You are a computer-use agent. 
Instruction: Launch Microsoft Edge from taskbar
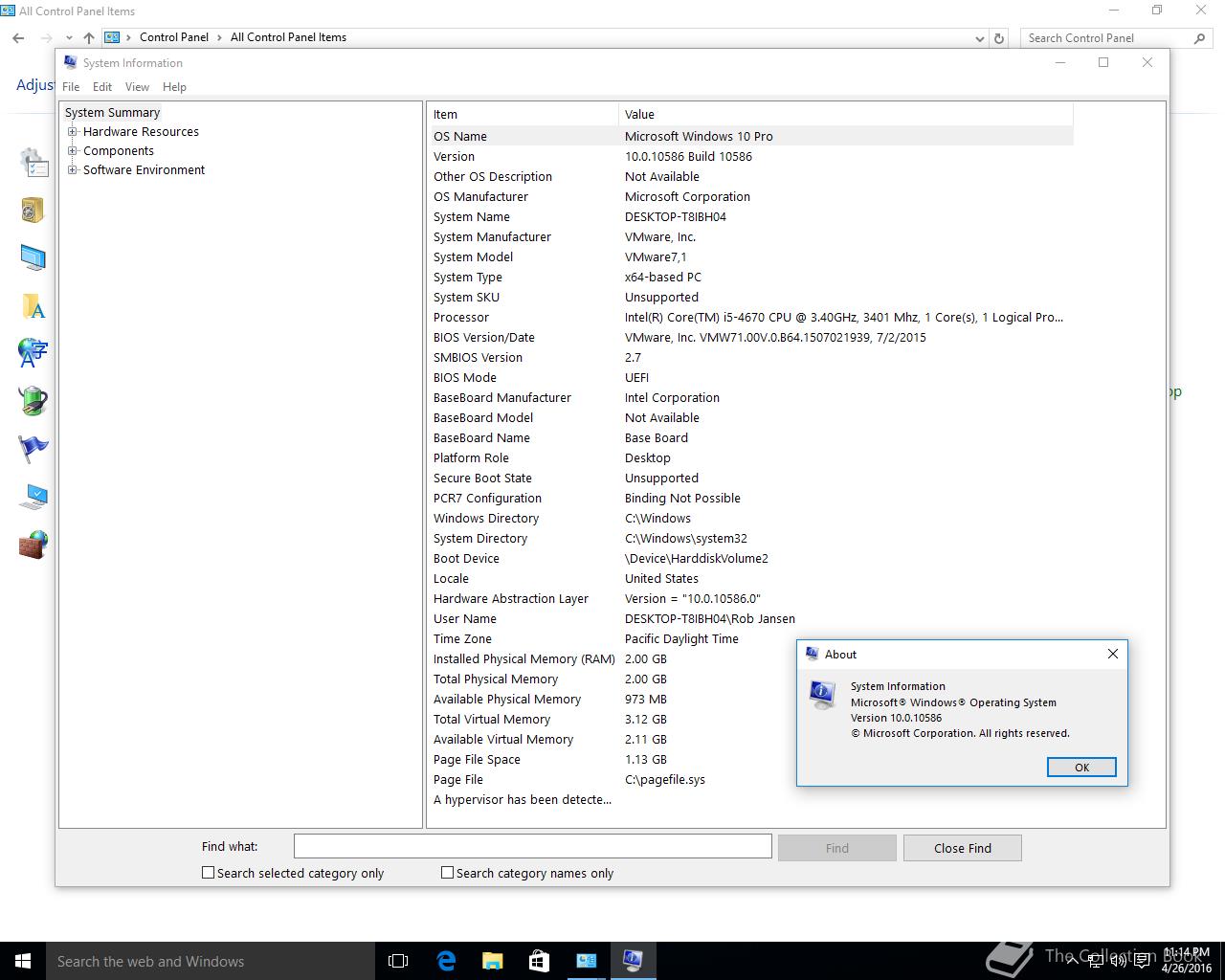(445, 961)
